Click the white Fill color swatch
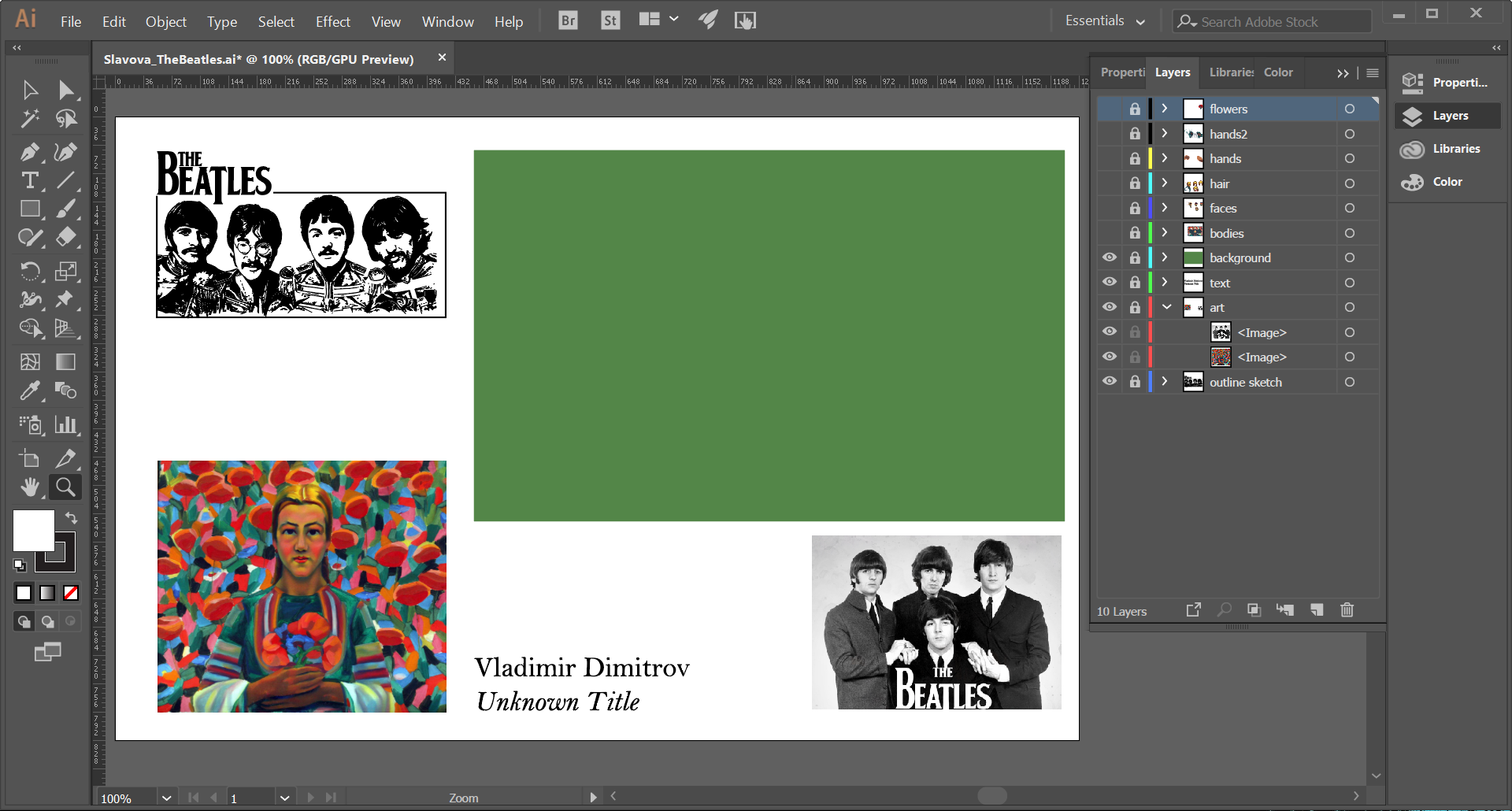1512x811 pixels. click(x=33, y=530)
